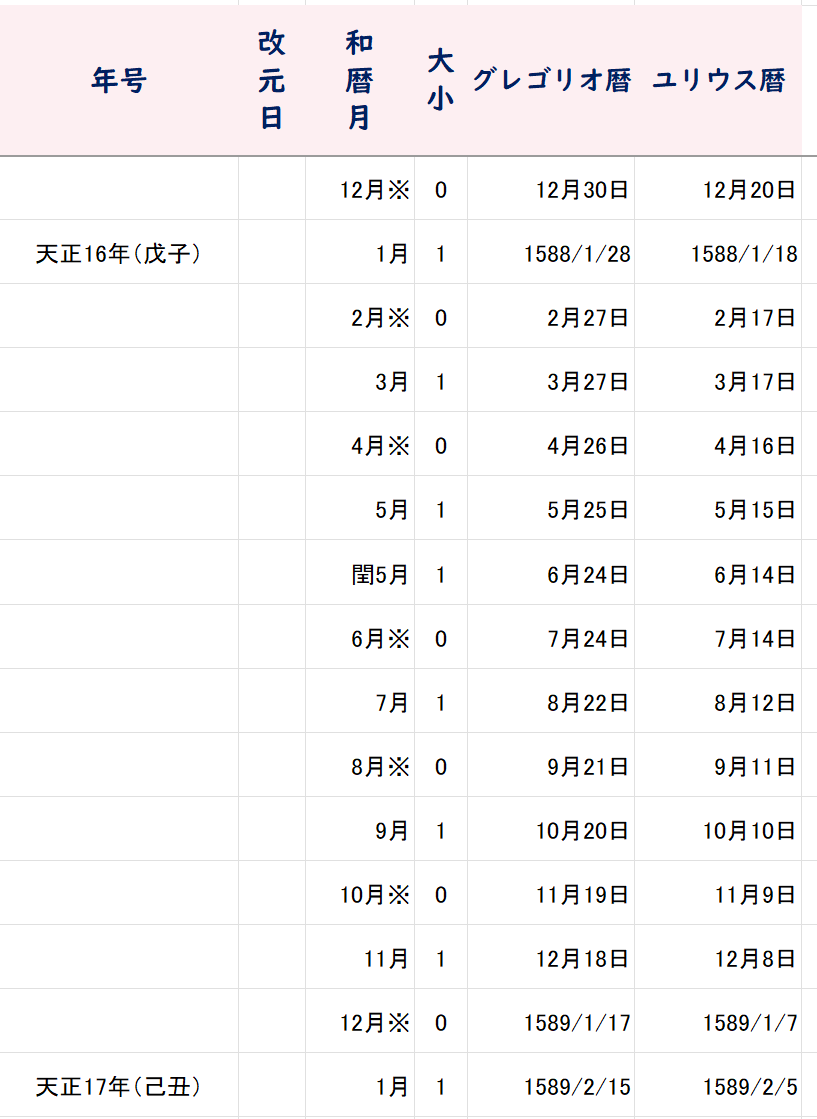
Task: Select the 6月24日 Gregorian date cell
Action: coord(551,573)
